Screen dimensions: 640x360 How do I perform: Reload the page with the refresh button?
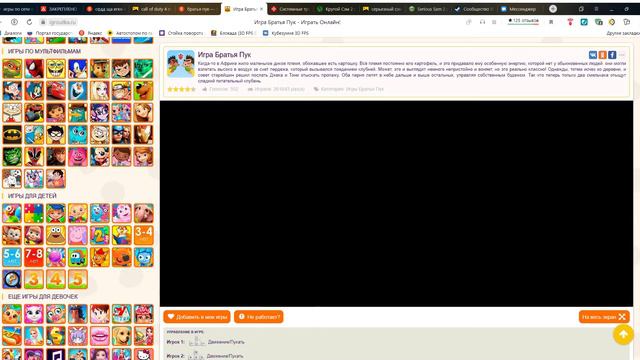29,22
